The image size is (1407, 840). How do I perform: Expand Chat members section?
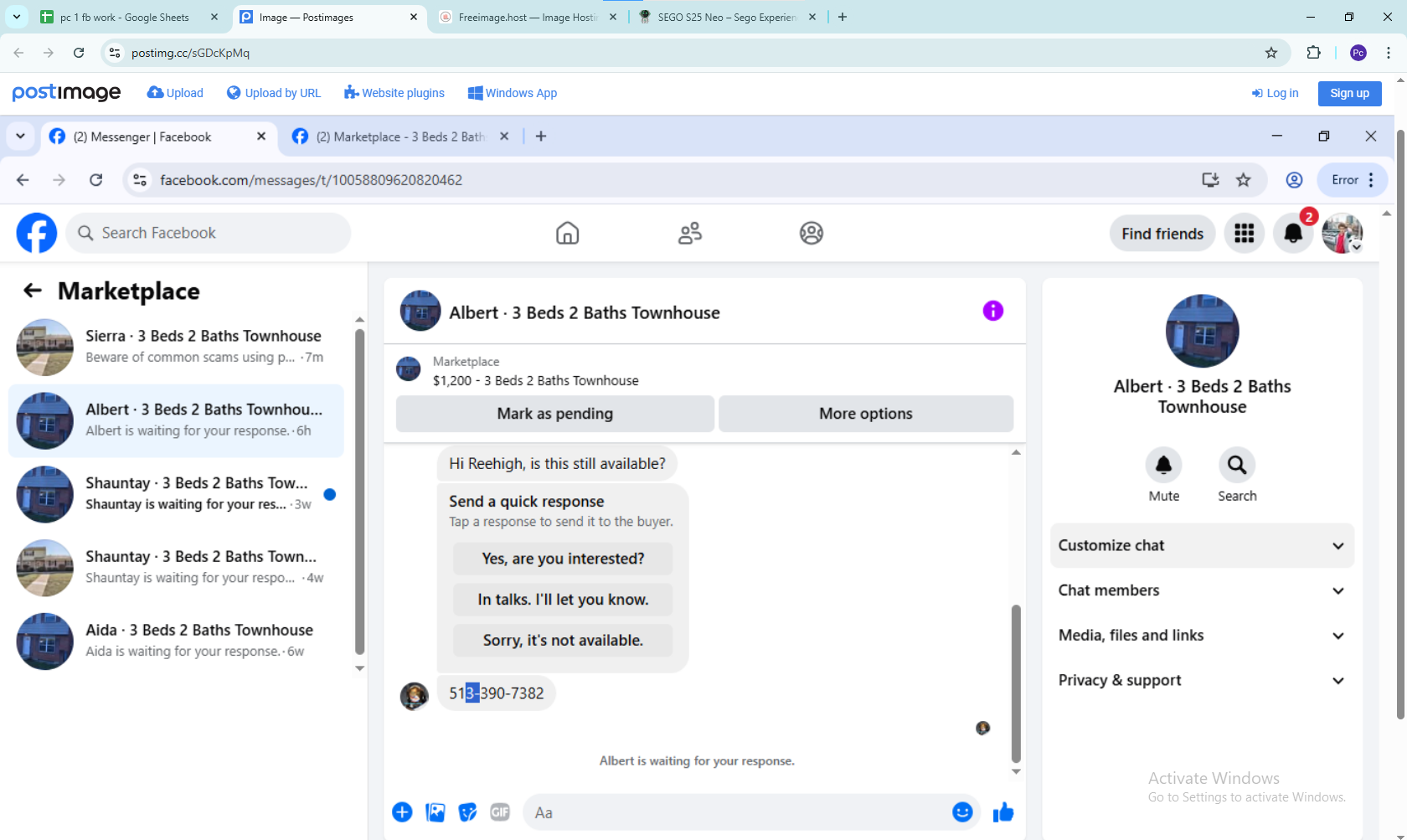(1202, 590)
